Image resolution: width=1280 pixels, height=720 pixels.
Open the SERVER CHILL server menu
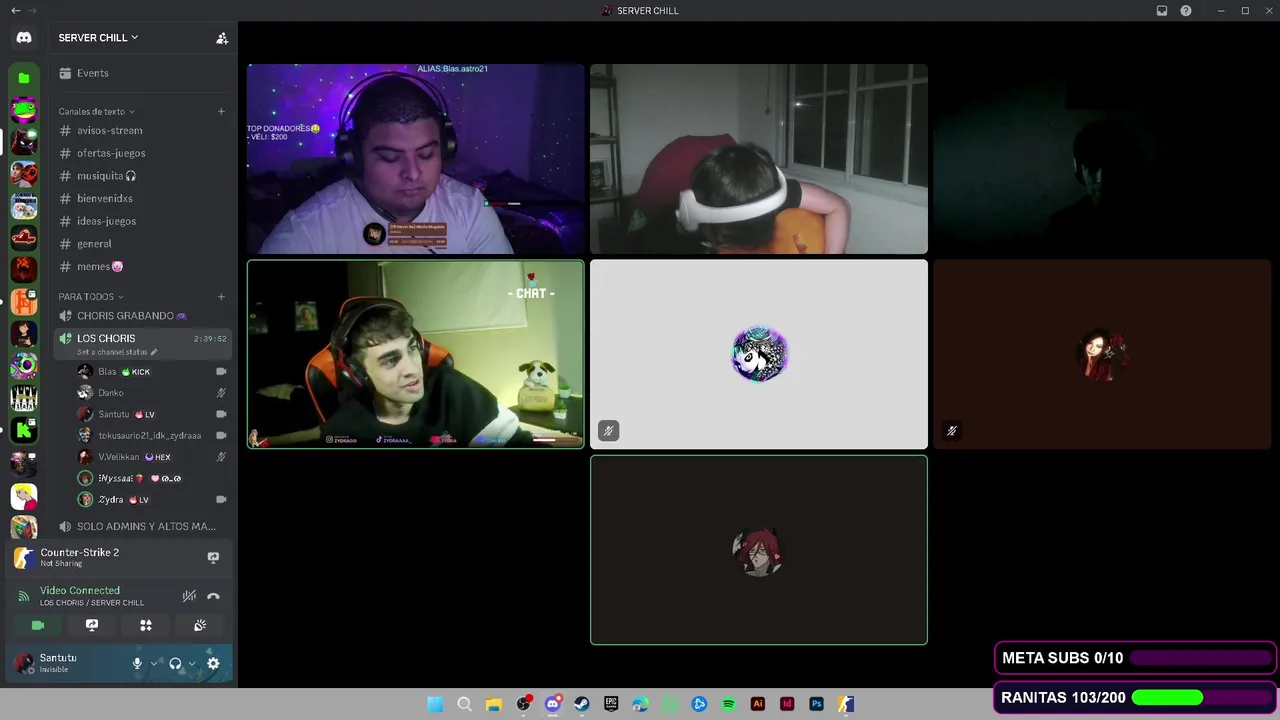tap(98, 38)
